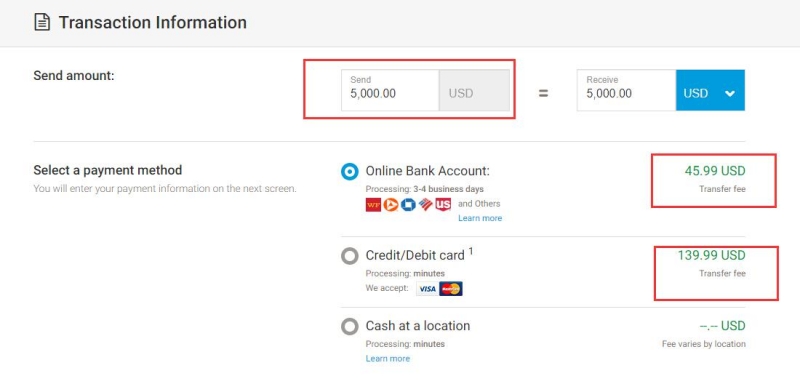This screenshot has height=384, width=800.
Task: Select Online Bank Account payment method
Action: click(349, 172)
